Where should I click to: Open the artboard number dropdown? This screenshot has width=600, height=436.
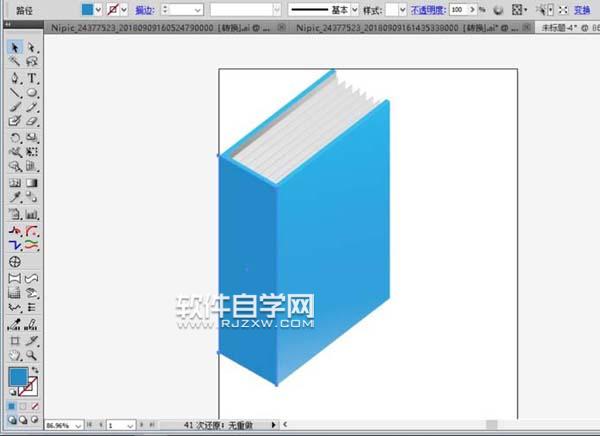130,425
